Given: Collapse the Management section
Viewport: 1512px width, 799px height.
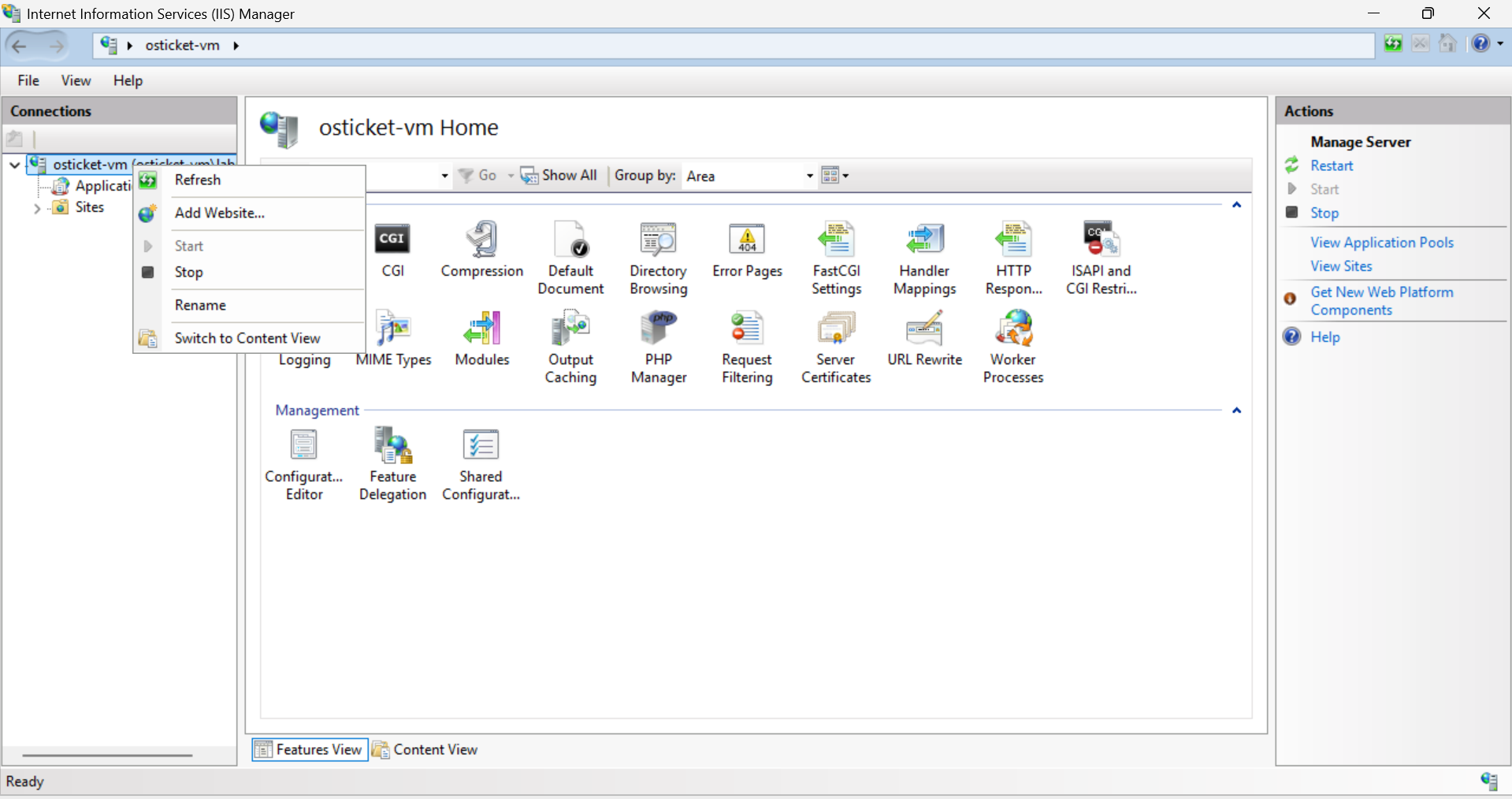Looking at the screenshot, I should (1236, 411).
